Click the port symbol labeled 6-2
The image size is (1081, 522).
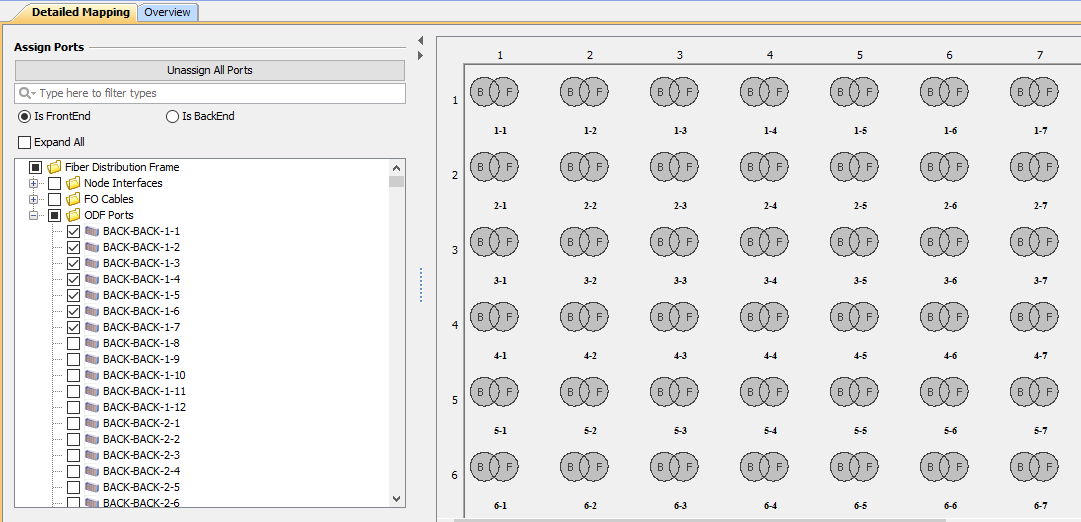pos(584,468)
